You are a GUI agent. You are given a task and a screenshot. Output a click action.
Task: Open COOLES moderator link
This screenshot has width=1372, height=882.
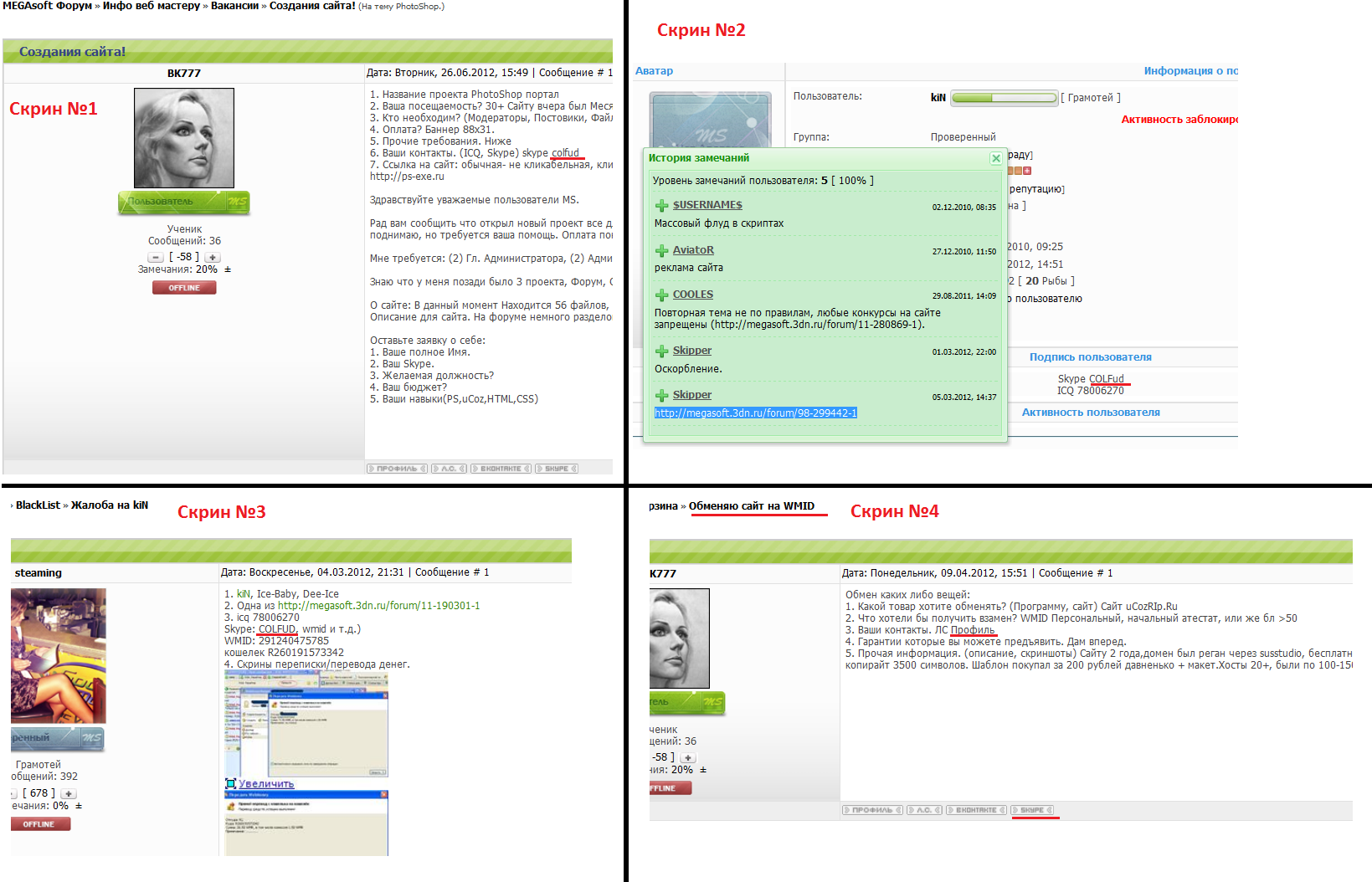click(693, 295)
